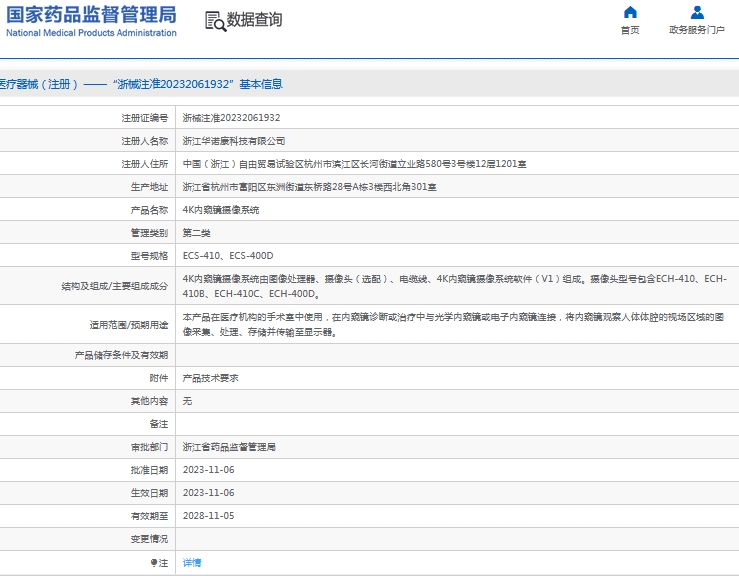Select approving department 浙江省药品监督管理局

click(x=229, y=447)
